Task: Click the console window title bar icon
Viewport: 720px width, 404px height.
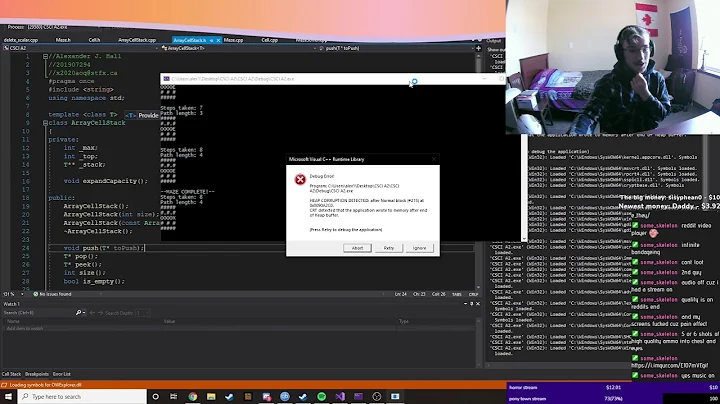Action: click(167, 79)
